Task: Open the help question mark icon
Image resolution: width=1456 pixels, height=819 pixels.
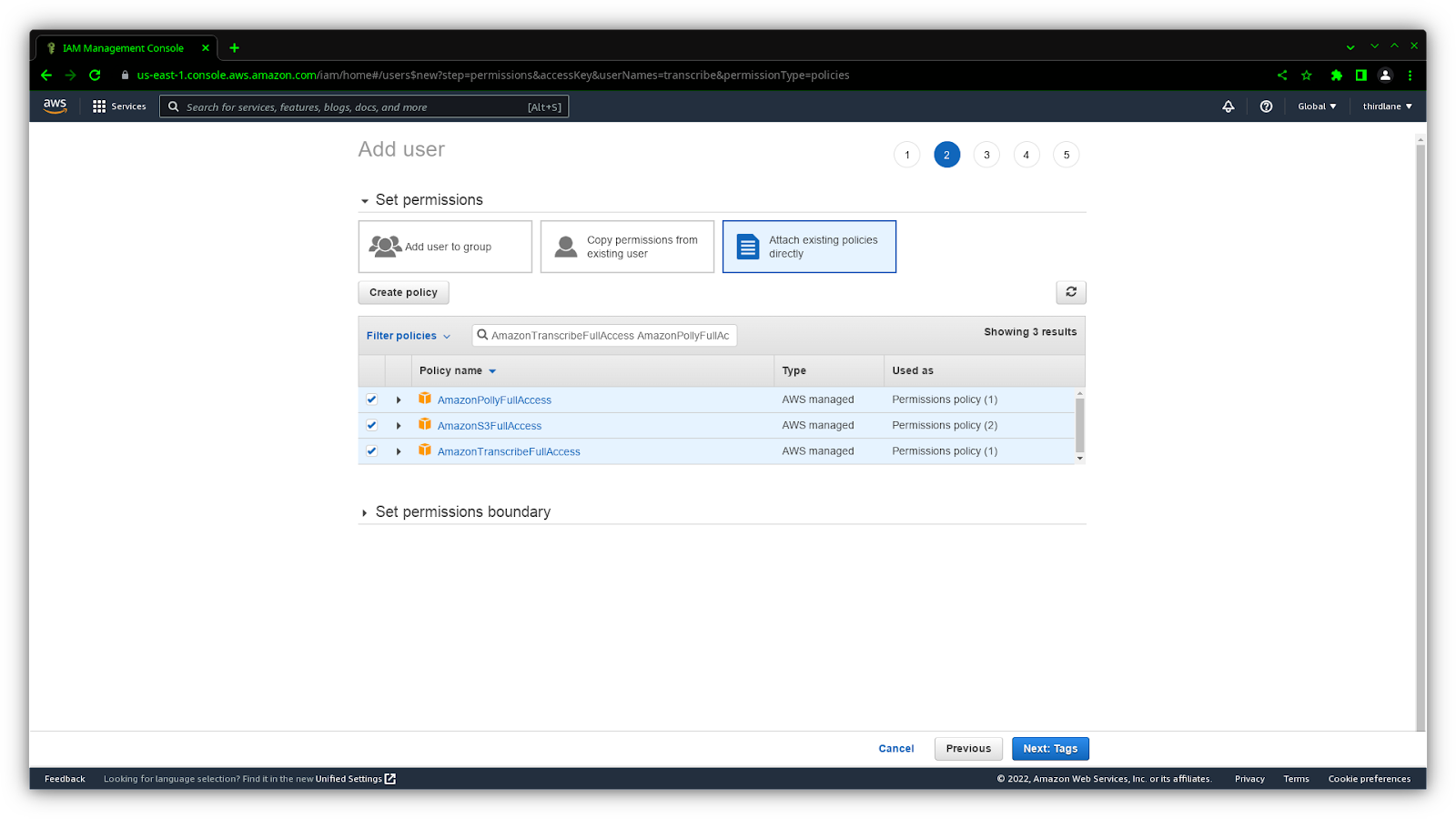Action: click(x=1266, y=106)
